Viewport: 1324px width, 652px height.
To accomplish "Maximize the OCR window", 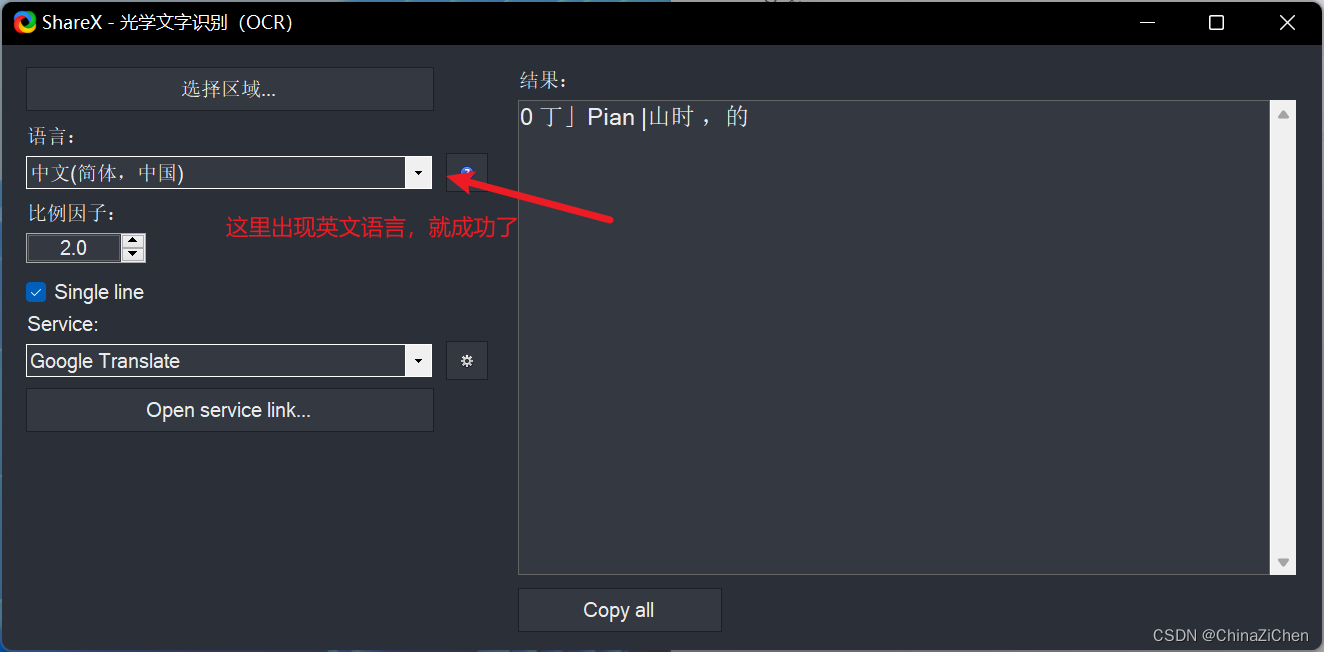I will click(1216, 22).
